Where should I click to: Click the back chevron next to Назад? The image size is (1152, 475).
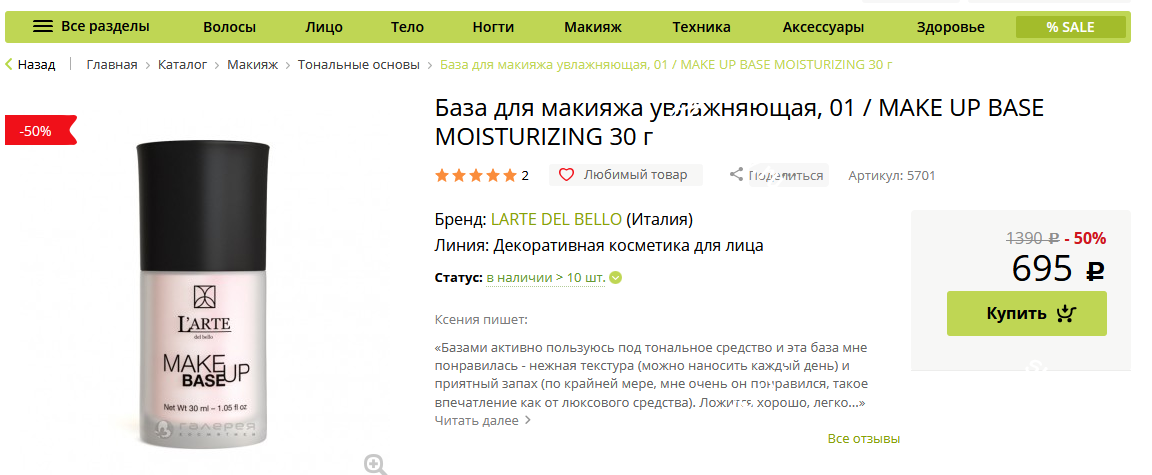pos(9,65)
